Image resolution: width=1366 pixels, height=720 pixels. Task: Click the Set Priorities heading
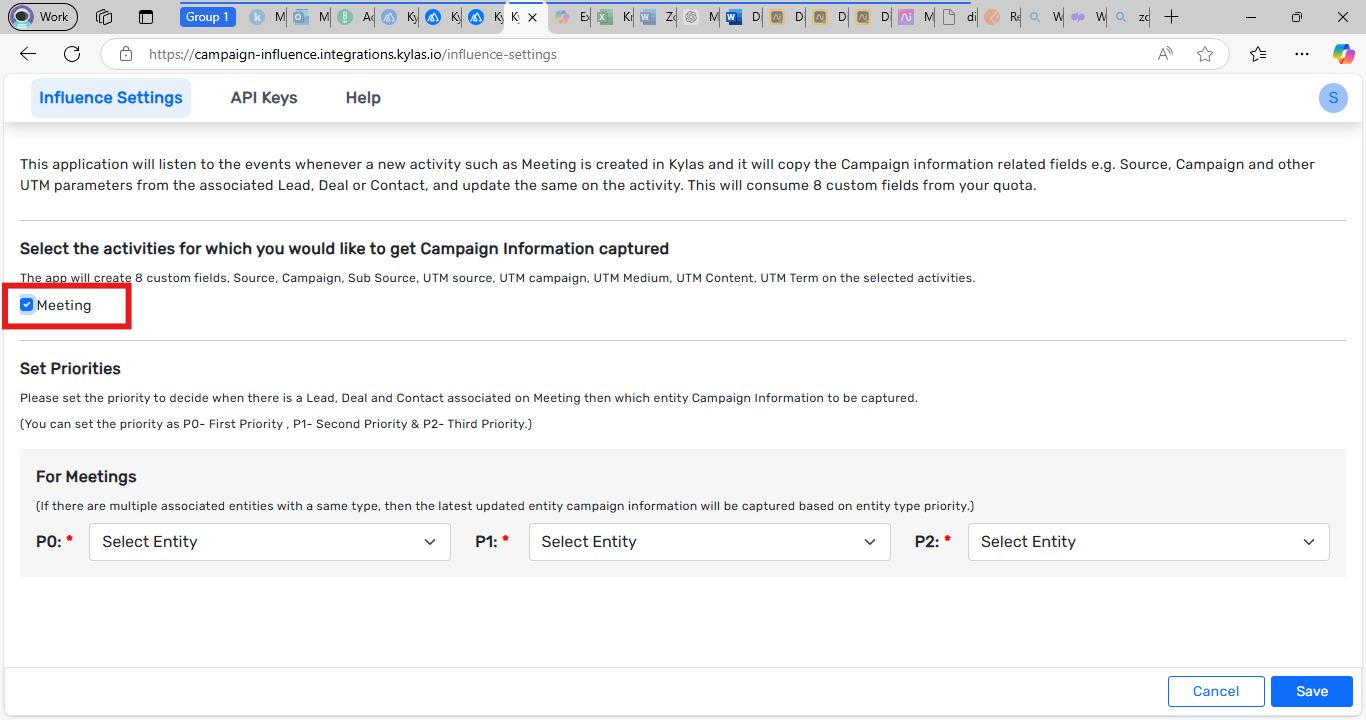pyautogui.click(x=70, y=369)
